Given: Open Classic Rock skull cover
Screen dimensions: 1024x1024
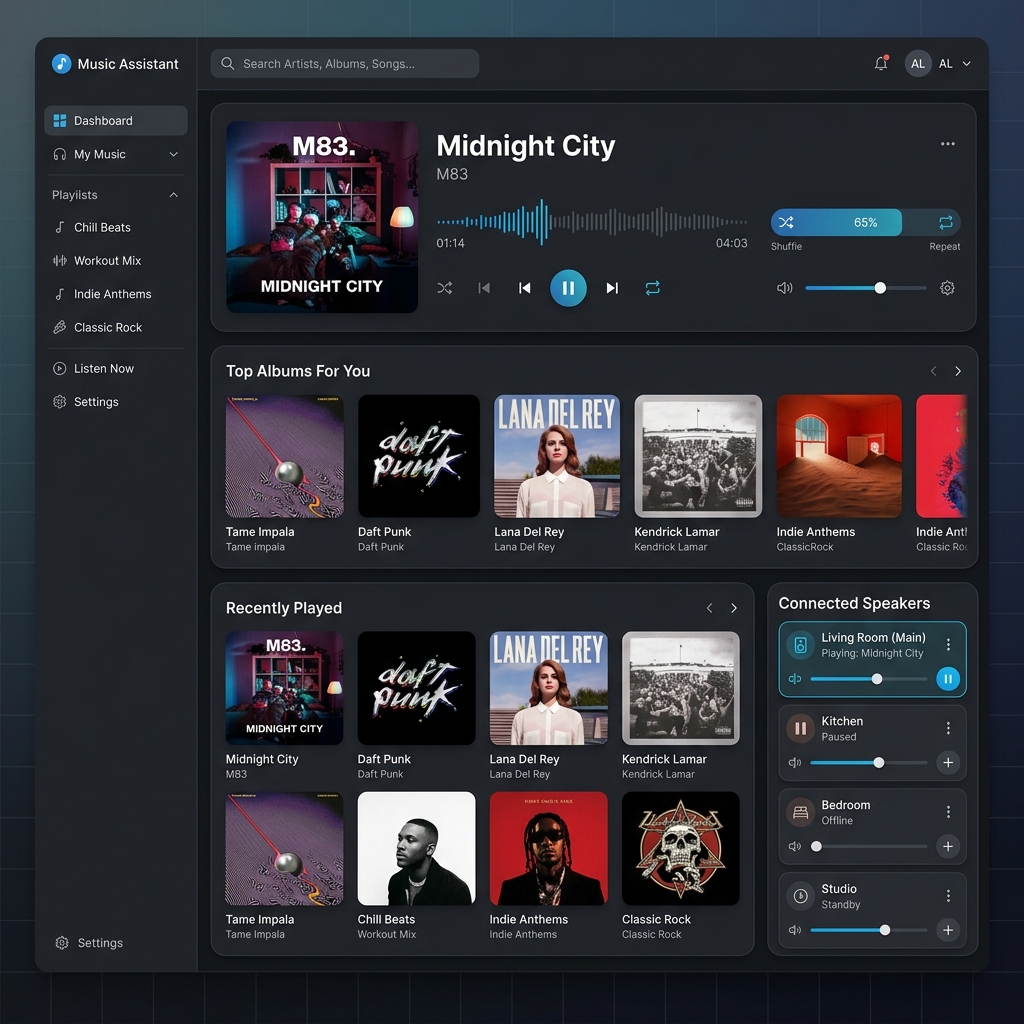Looking at the screenshot, I should click(x=680, y=848).
